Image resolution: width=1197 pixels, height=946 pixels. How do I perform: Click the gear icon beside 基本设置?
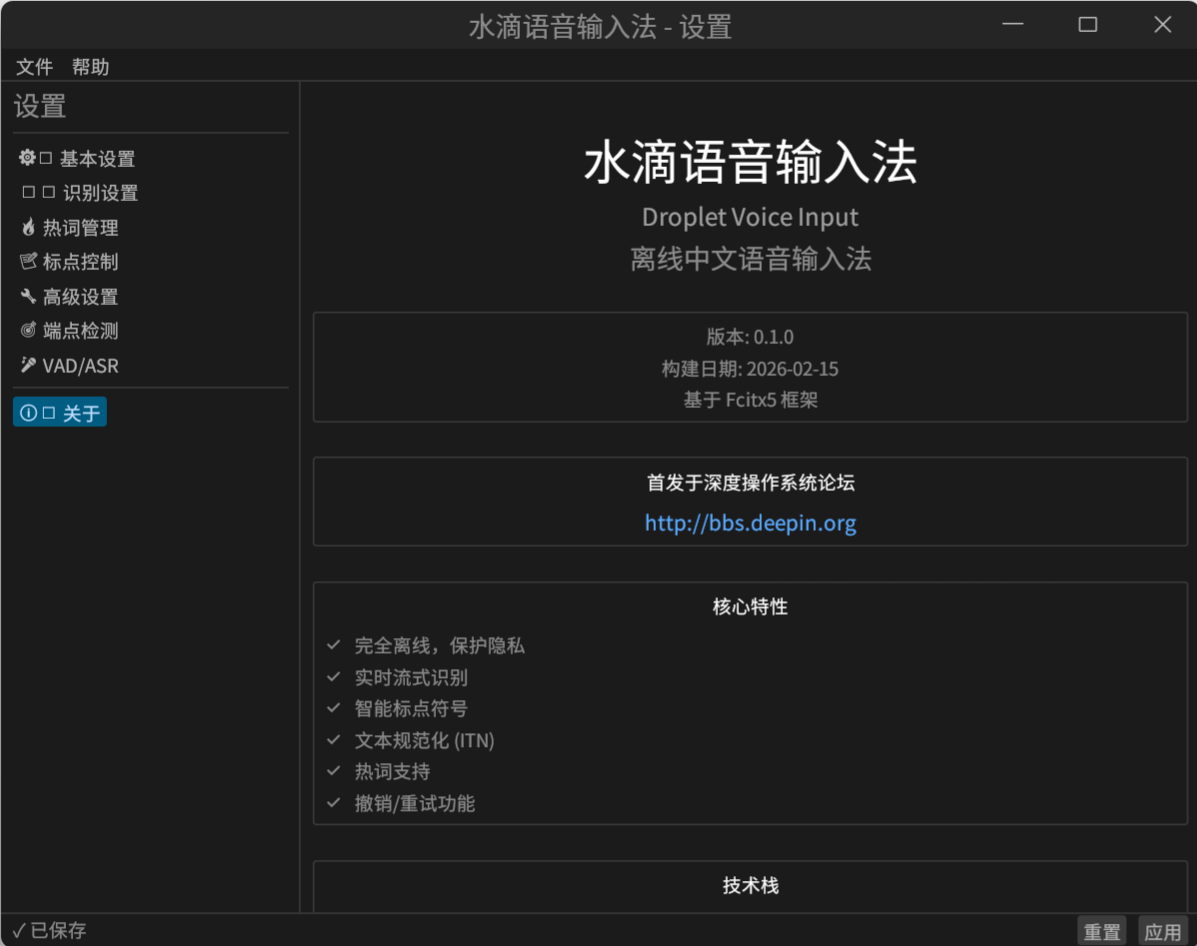coord(26,158)
